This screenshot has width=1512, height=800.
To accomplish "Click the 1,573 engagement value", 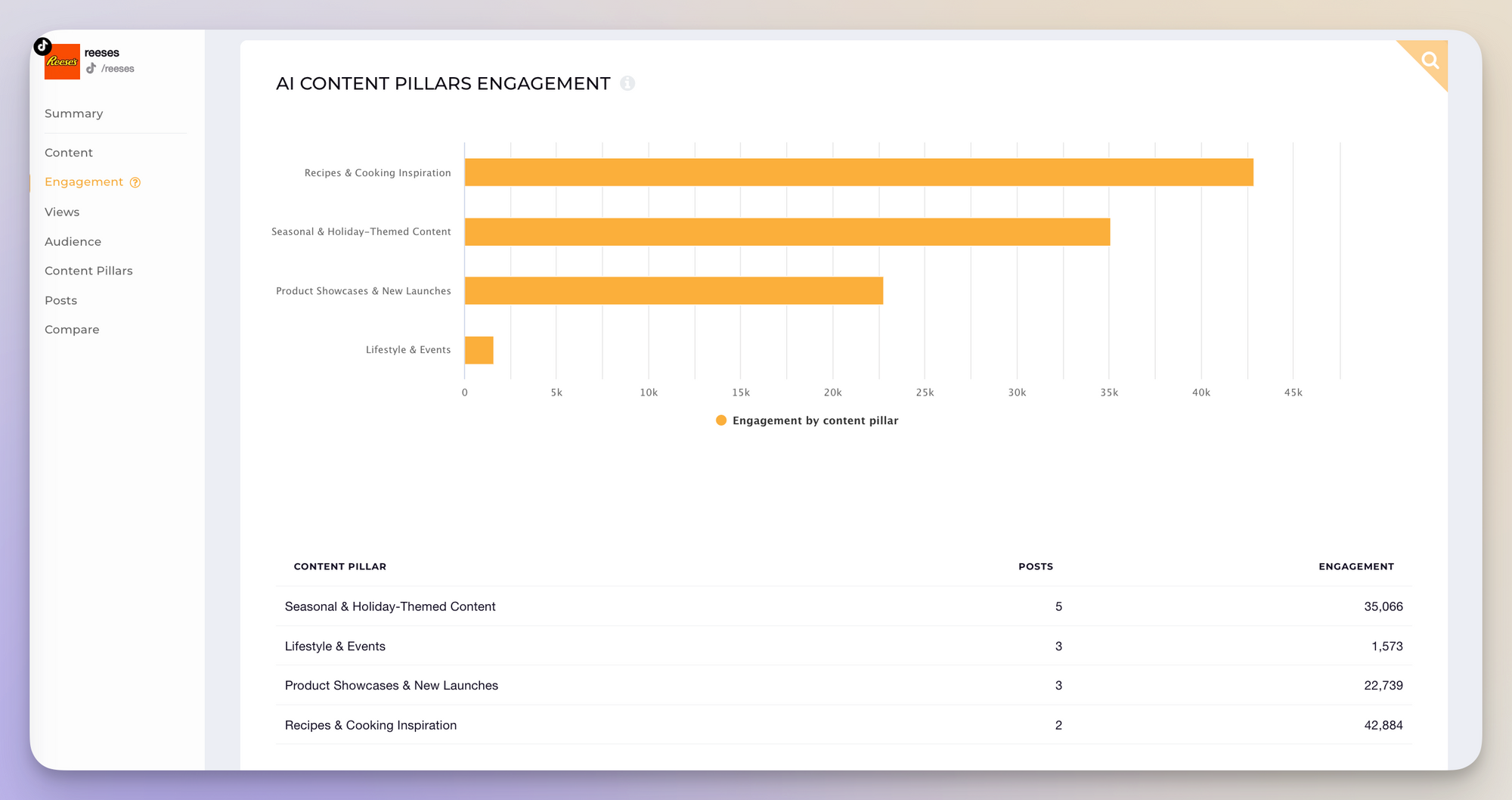I will tap(1387, 647).
